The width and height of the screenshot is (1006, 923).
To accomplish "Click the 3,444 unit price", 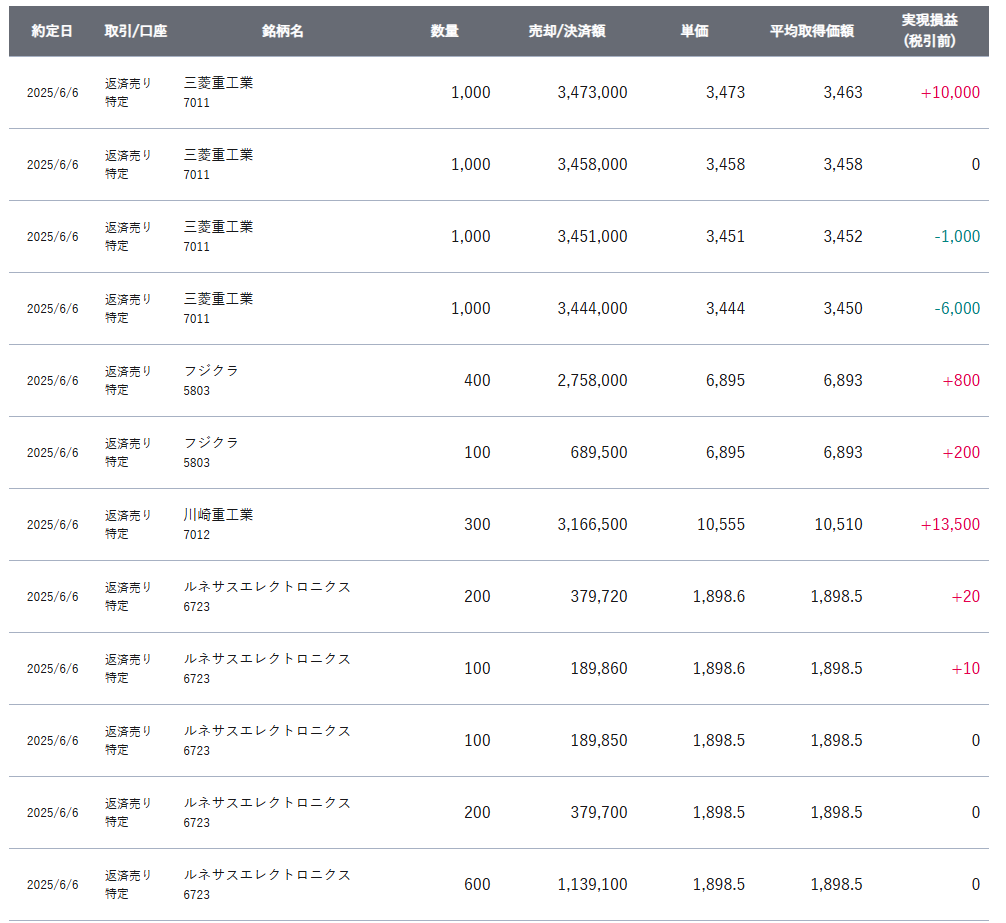I will (x=726, y=308).
